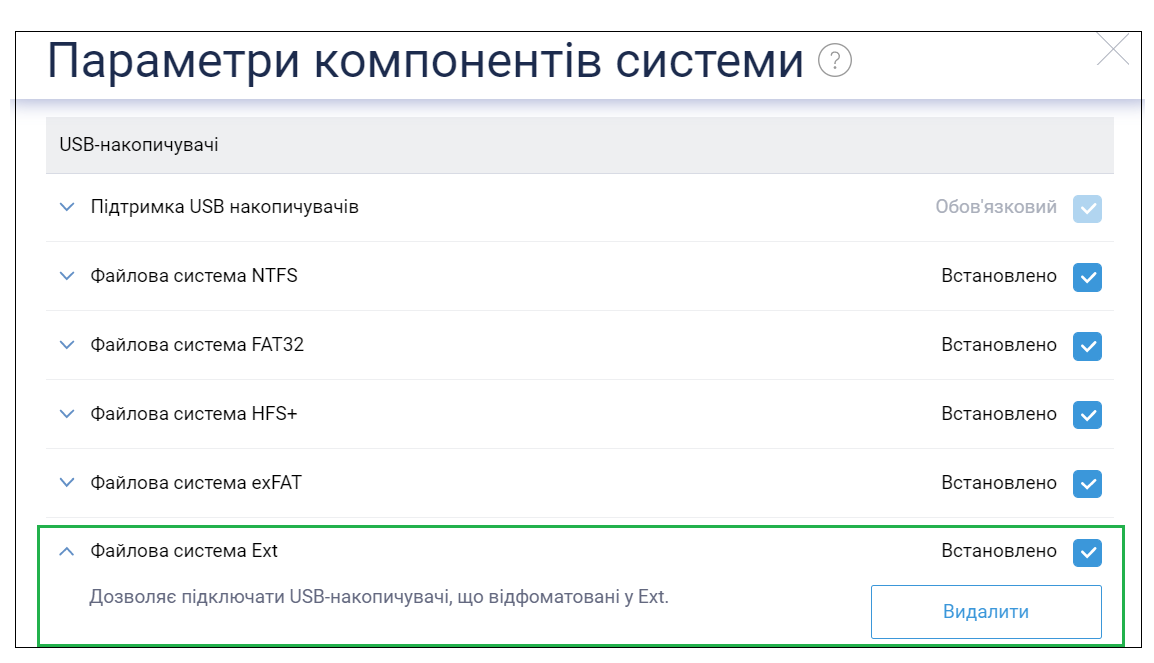Uncheck the NTFS file system checkbox
The height and width of the screenshot is (663, 1154).
(x=1087, y=277)
